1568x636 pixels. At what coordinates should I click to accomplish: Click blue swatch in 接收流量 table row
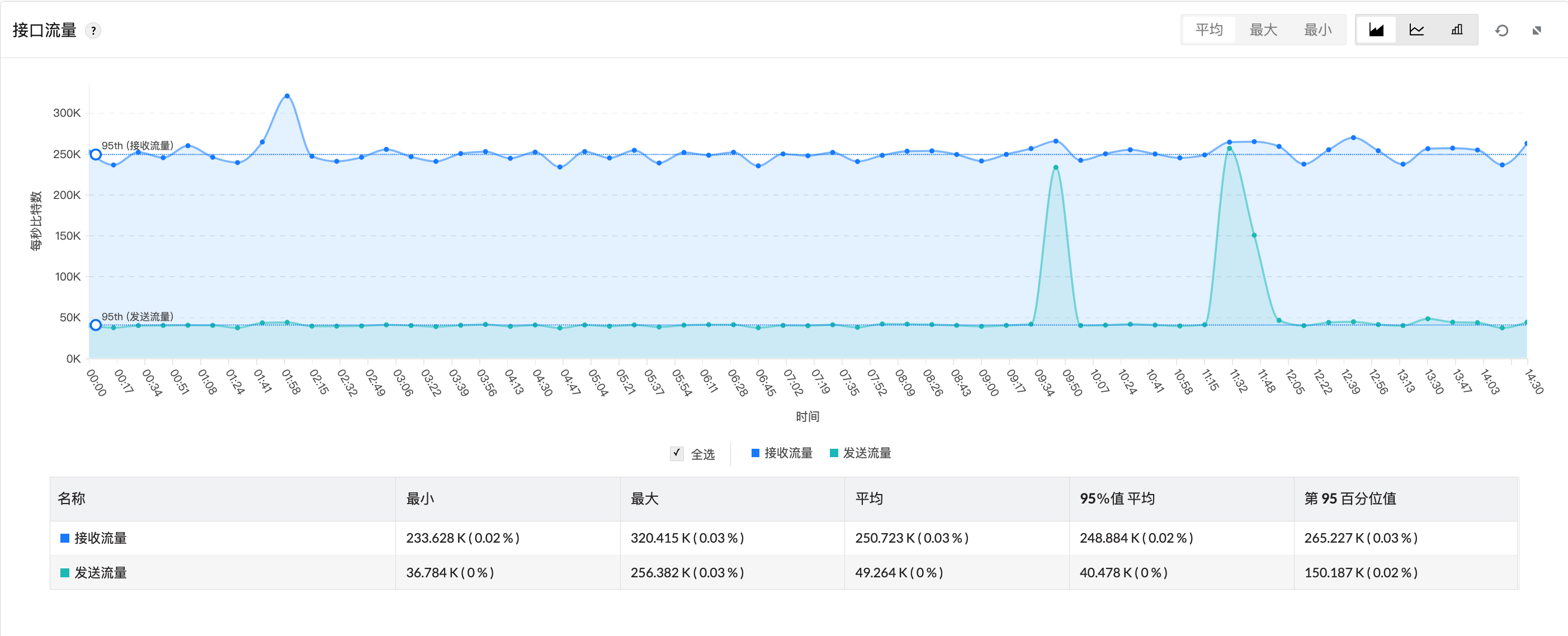[x=64, y=538]
